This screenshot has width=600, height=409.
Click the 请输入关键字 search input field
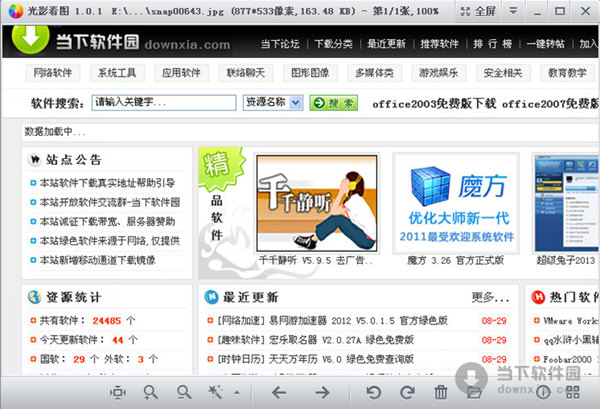[x=164, y=103]
